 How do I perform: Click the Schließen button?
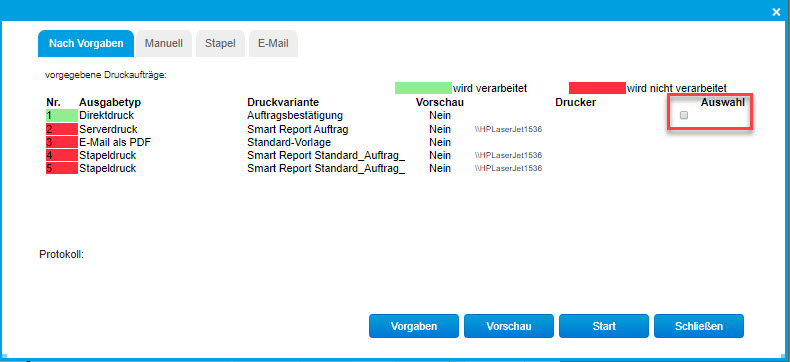coord(699,326)
